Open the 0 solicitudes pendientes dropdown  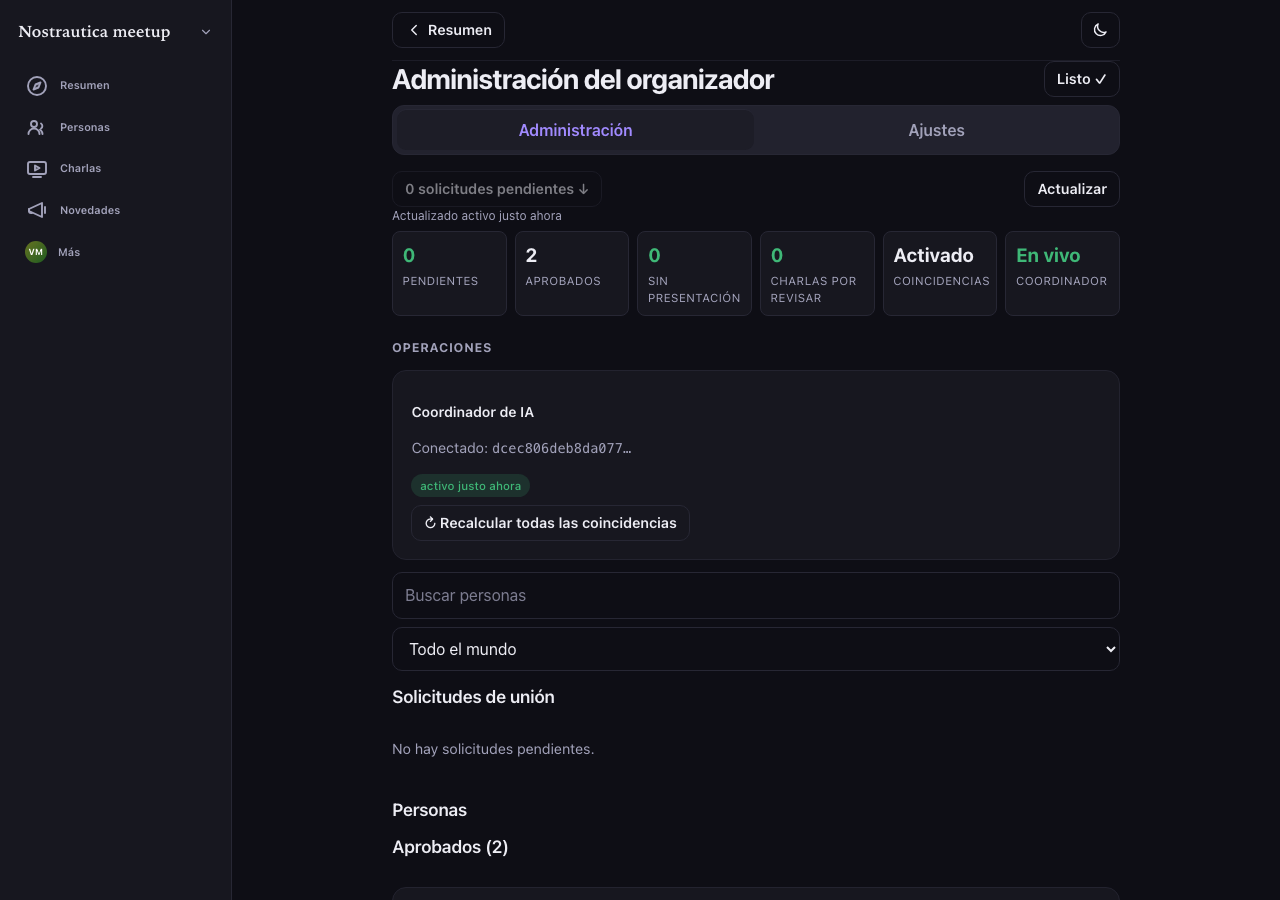coord(497,189)
